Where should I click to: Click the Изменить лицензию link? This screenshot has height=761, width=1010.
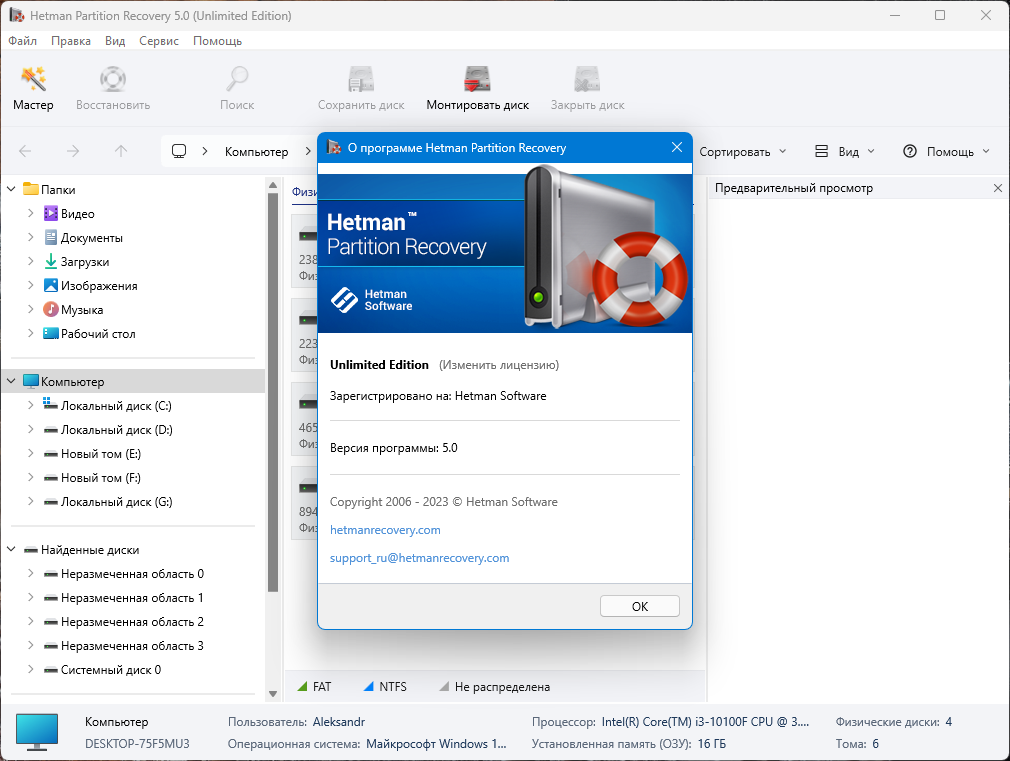(x=499, y=365)
